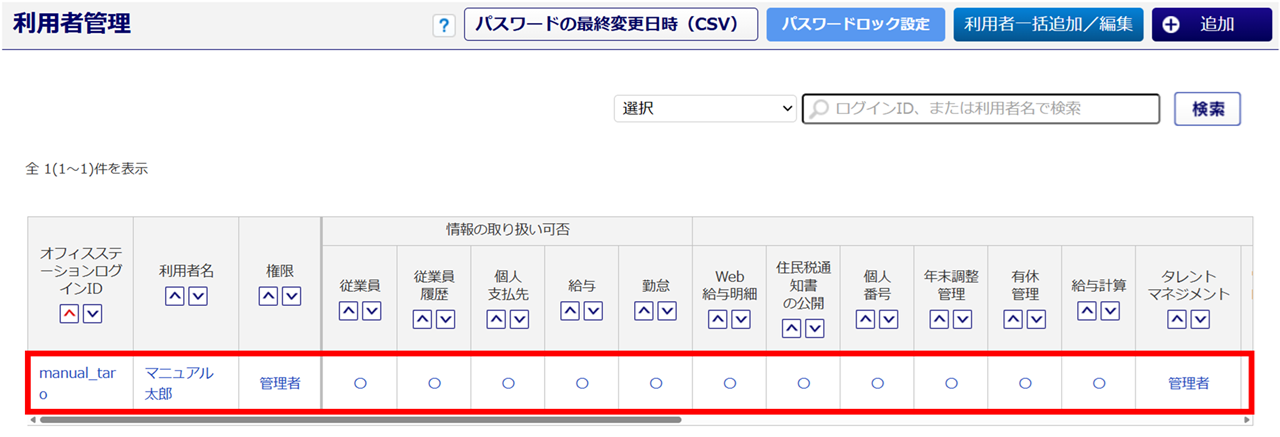1280x437 pixels.
Task: Sort タレントマネジメント column descending
Action: point(1201,320)
